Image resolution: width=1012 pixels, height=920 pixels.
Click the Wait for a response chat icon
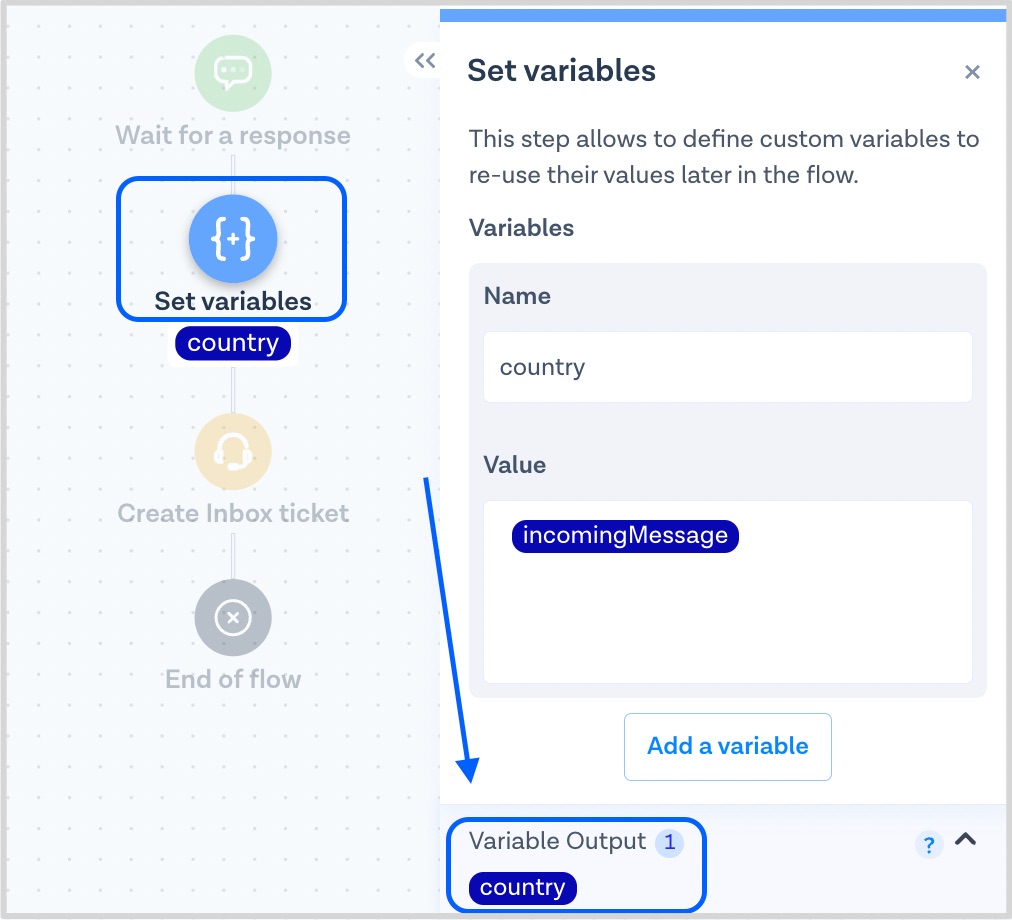coord(233,72)
